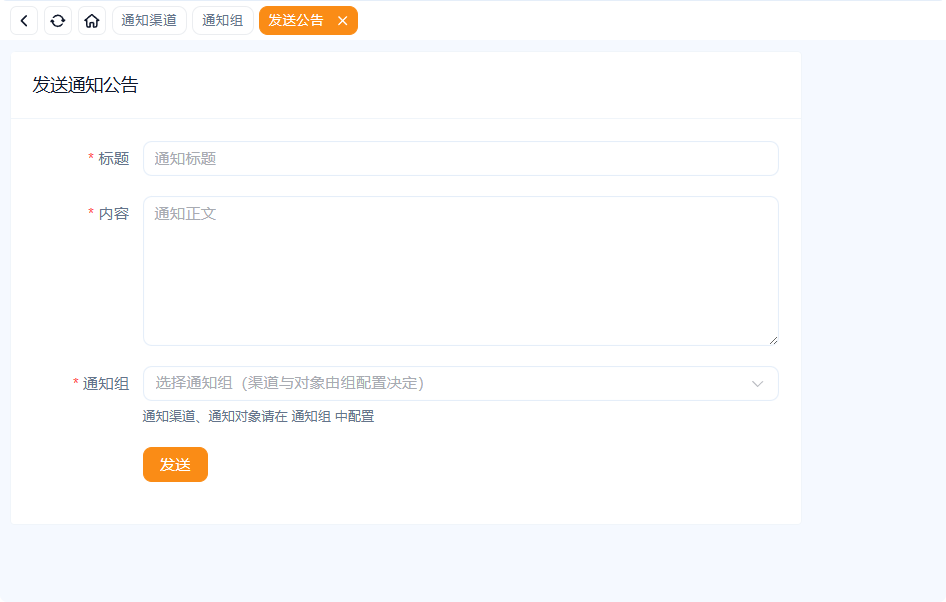Viewport: 946px width, 602px height.
Task: Click the 内容 field label
Action: (114, 214)
